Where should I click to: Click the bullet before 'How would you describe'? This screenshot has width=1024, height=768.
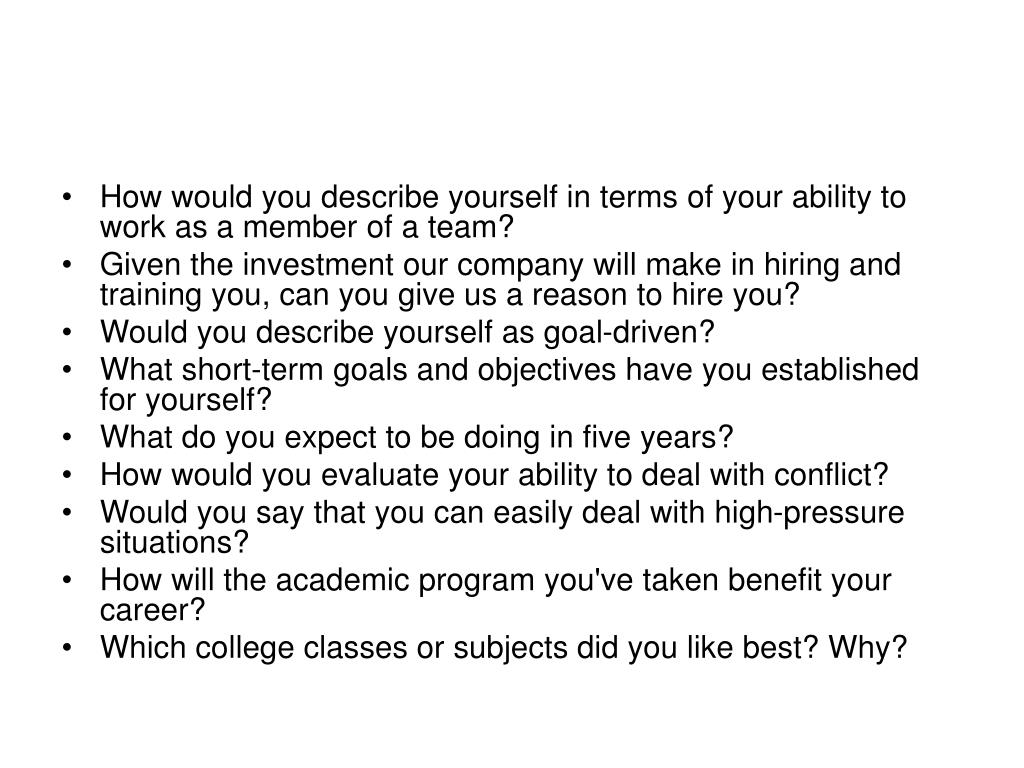coord(67,197)
